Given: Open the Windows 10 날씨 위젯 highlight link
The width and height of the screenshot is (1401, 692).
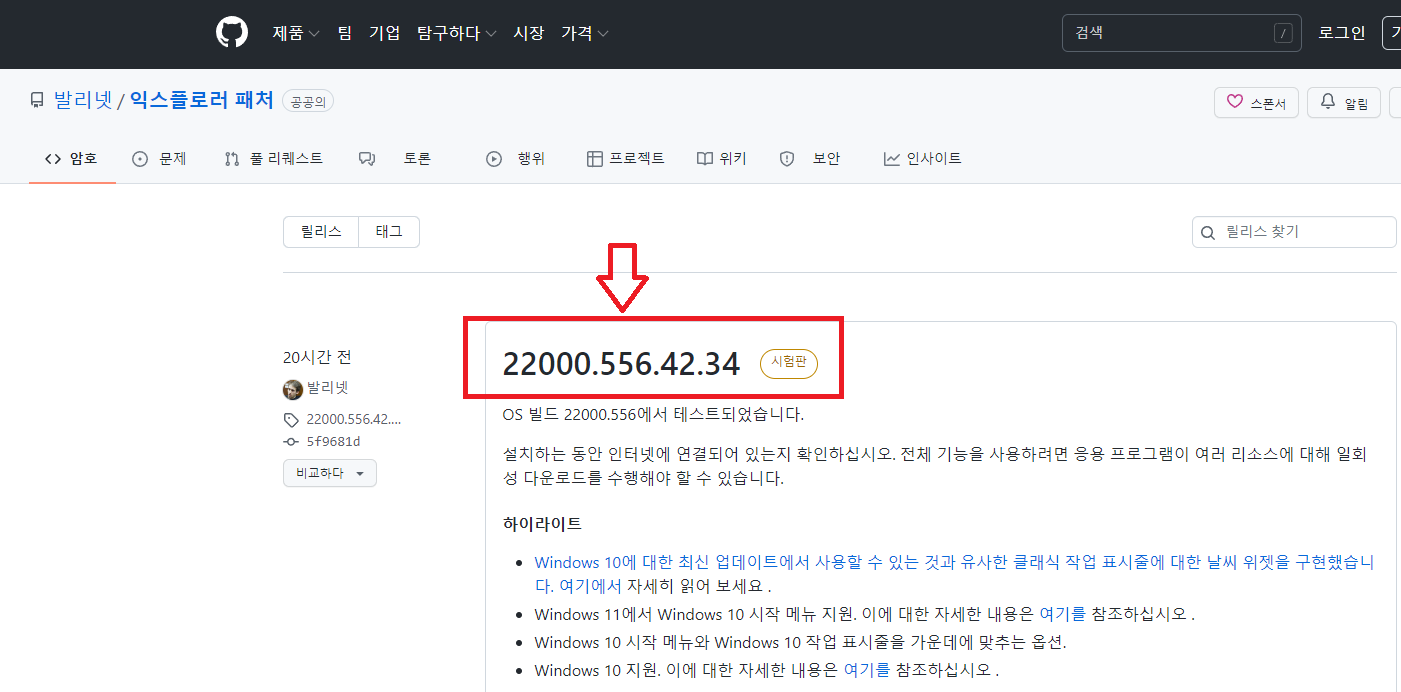Looking at the screenshot, I should pos(954,573).
